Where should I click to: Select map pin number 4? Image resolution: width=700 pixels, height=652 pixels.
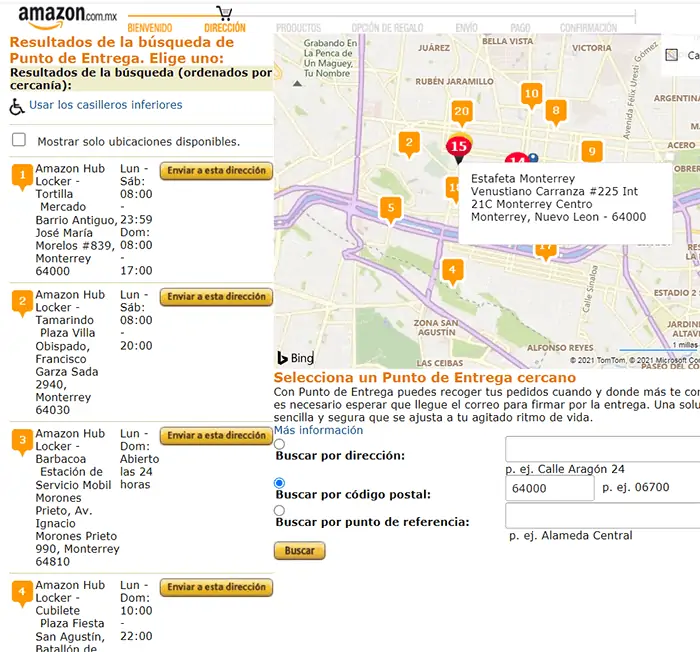point(452,271)
